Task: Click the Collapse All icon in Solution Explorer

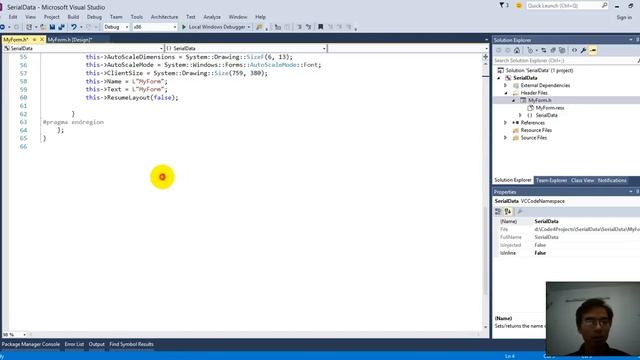Action: 553,50
